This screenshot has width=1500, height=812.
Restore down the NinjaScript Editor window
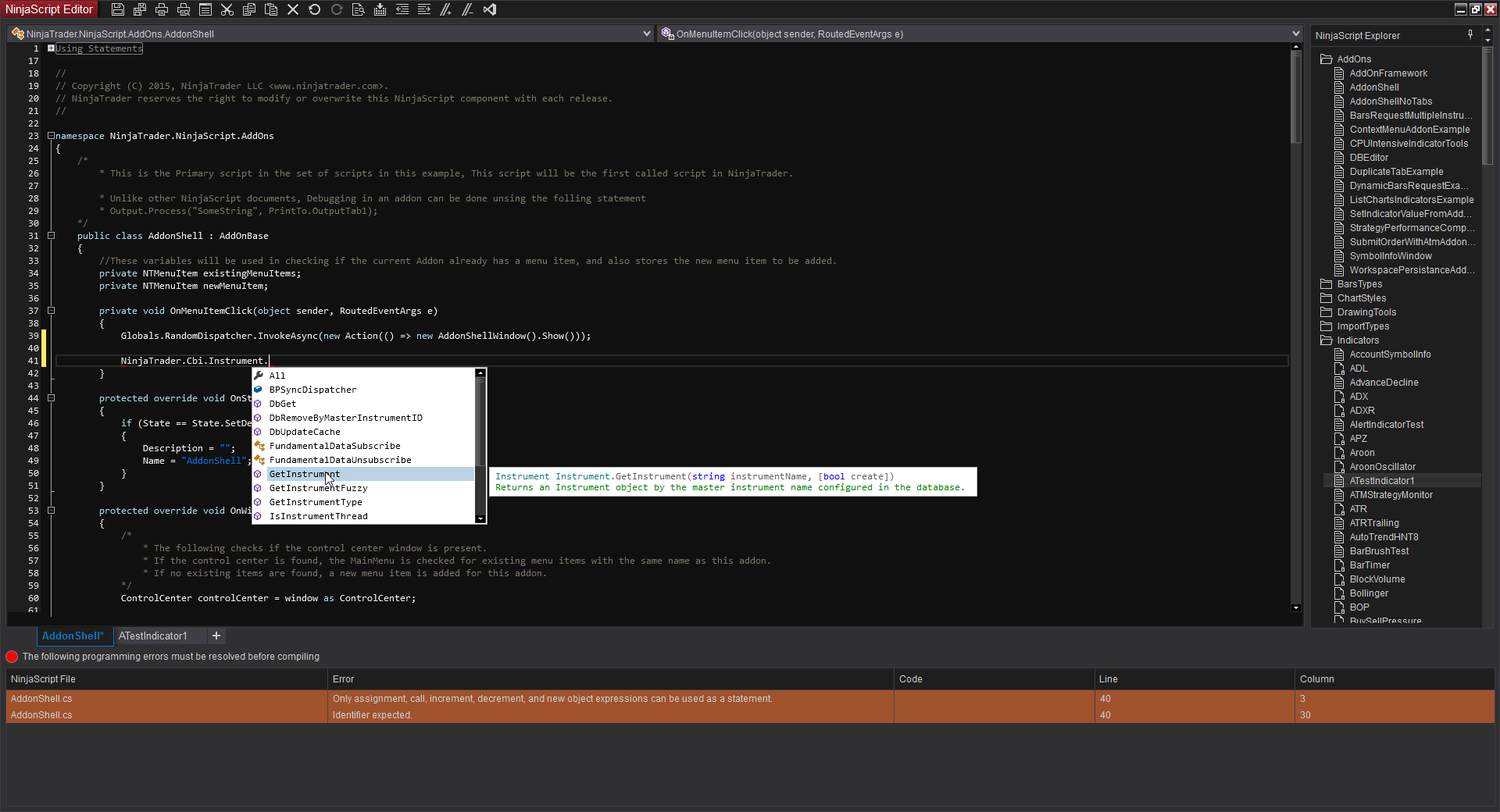(1476, 9)
